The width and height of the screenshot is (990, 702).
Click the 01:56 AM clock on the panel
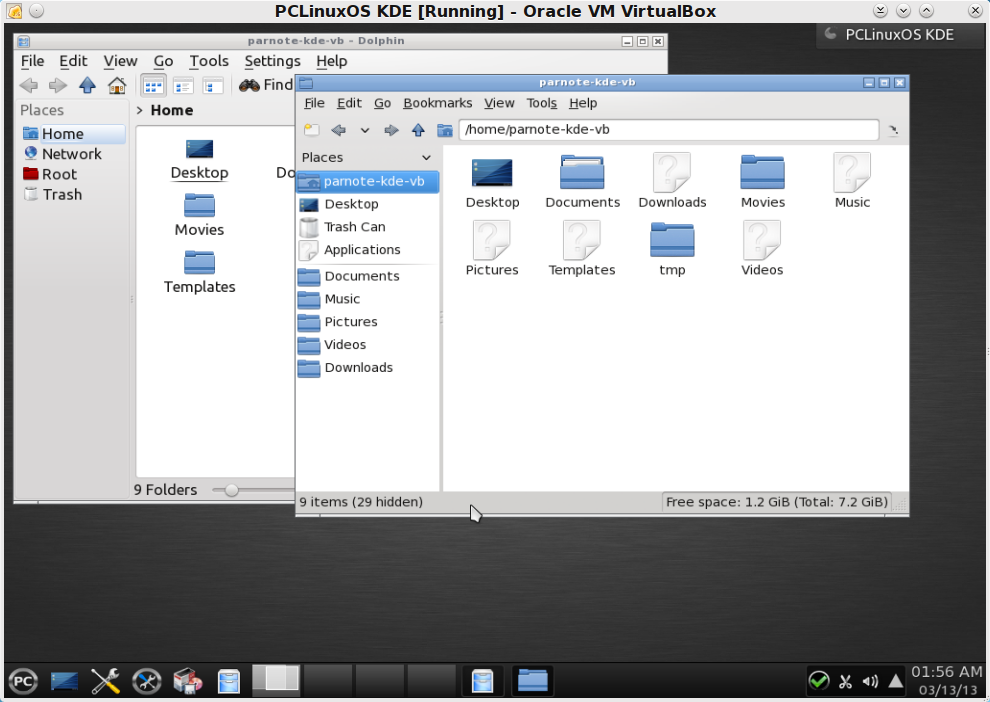pos(946,672)
